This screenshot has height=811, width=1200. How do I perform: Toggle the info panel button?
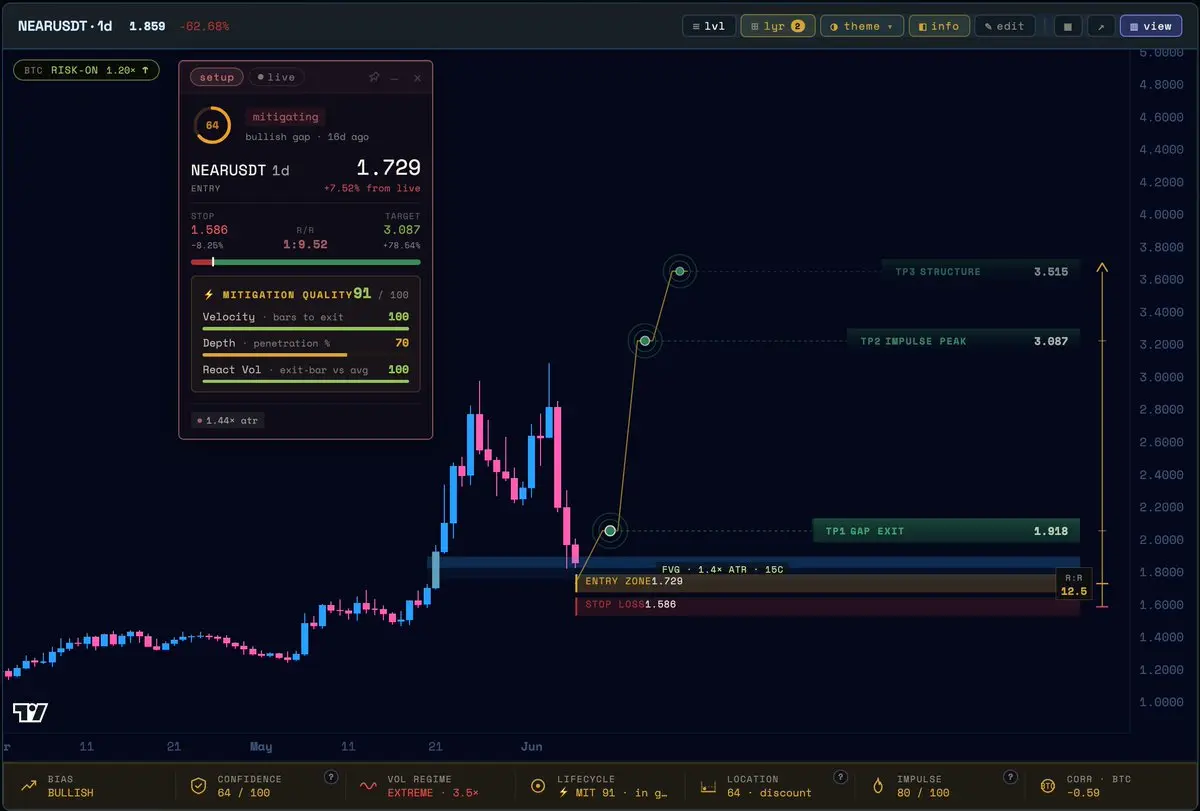pyautogui.click(x=939, y=26)
